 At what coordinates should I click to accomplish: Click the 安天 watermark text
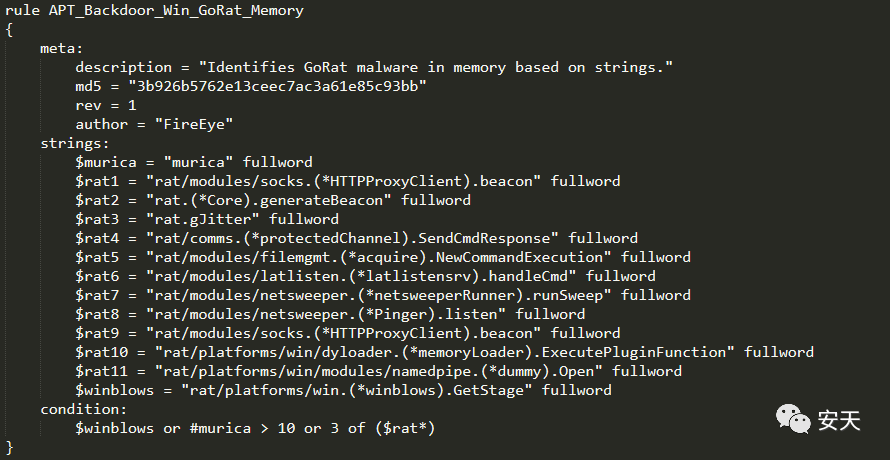839,421
